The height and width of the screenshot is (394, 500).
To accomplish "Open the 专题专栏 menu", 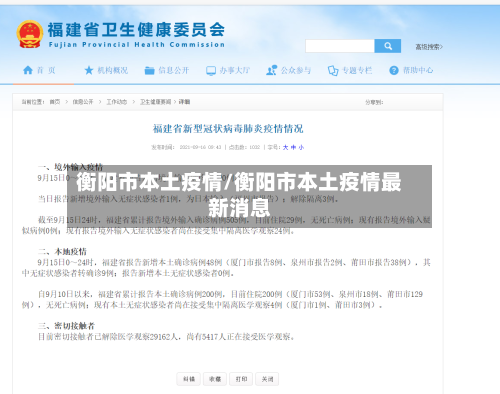I will [350, 70].
